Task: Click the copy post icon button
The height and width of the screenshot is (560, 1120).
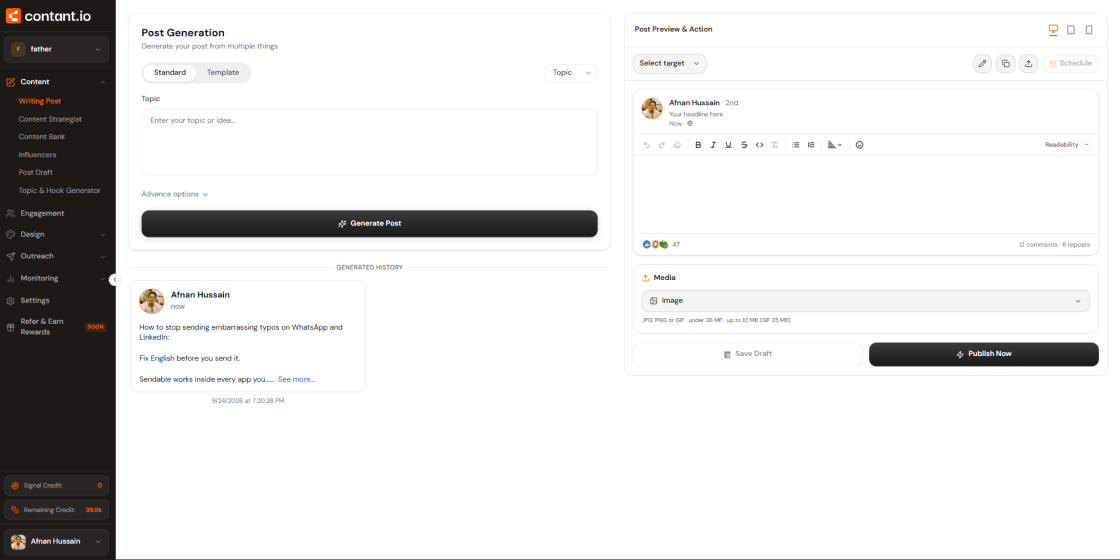Action: (x=1005, y=64)
